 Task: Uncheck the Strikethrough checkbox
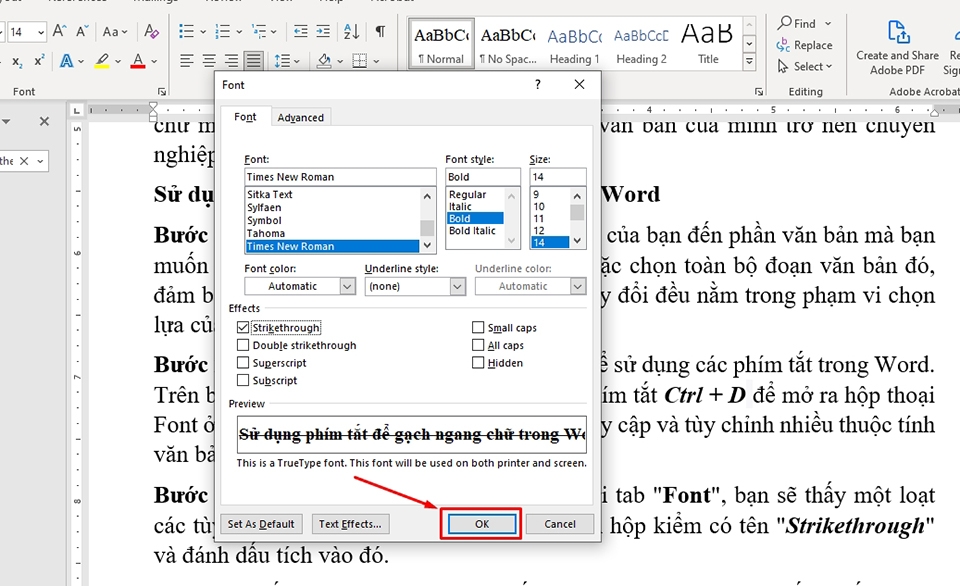(243, 328)
